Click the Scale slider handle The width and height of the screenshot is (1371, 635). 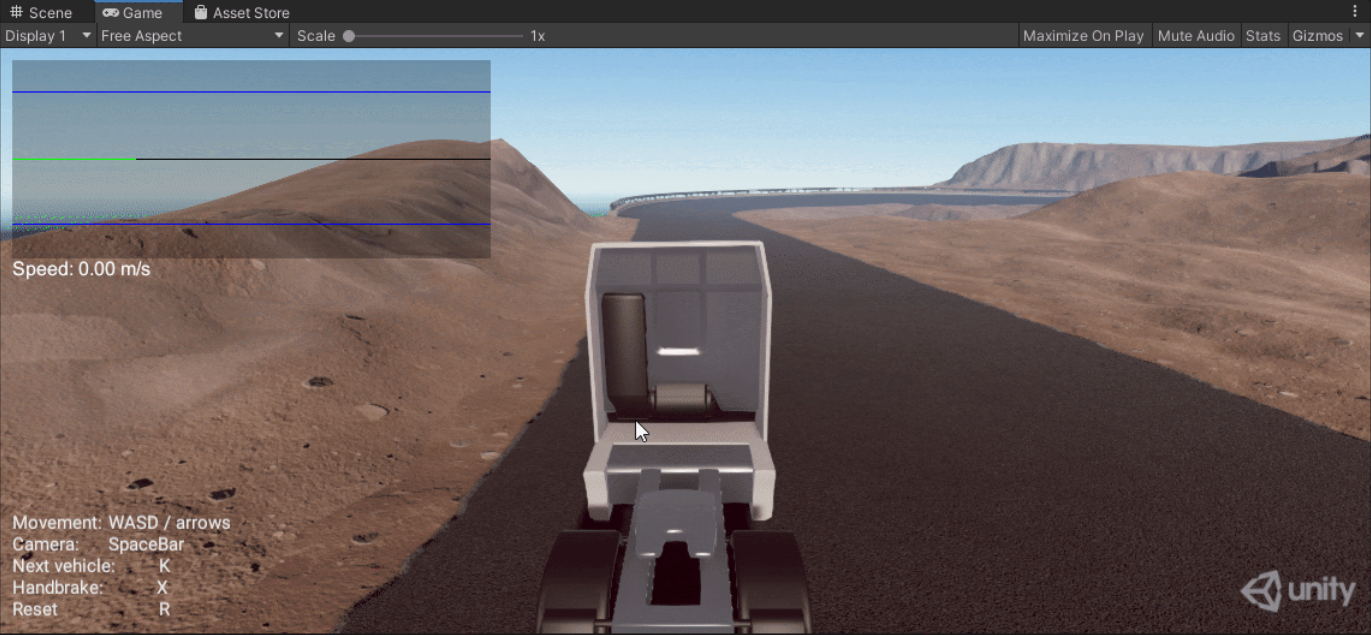point(348,35)
